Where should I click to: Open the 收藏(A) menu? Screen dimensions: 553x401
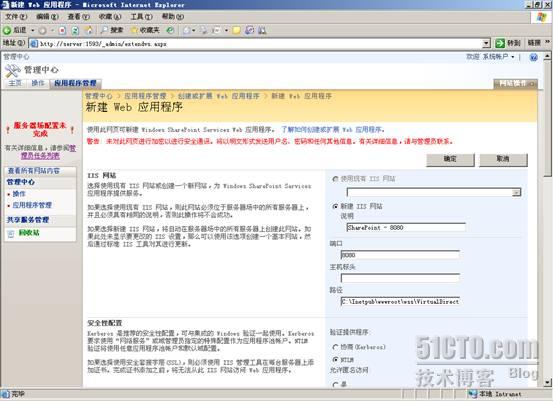(110, 17)
